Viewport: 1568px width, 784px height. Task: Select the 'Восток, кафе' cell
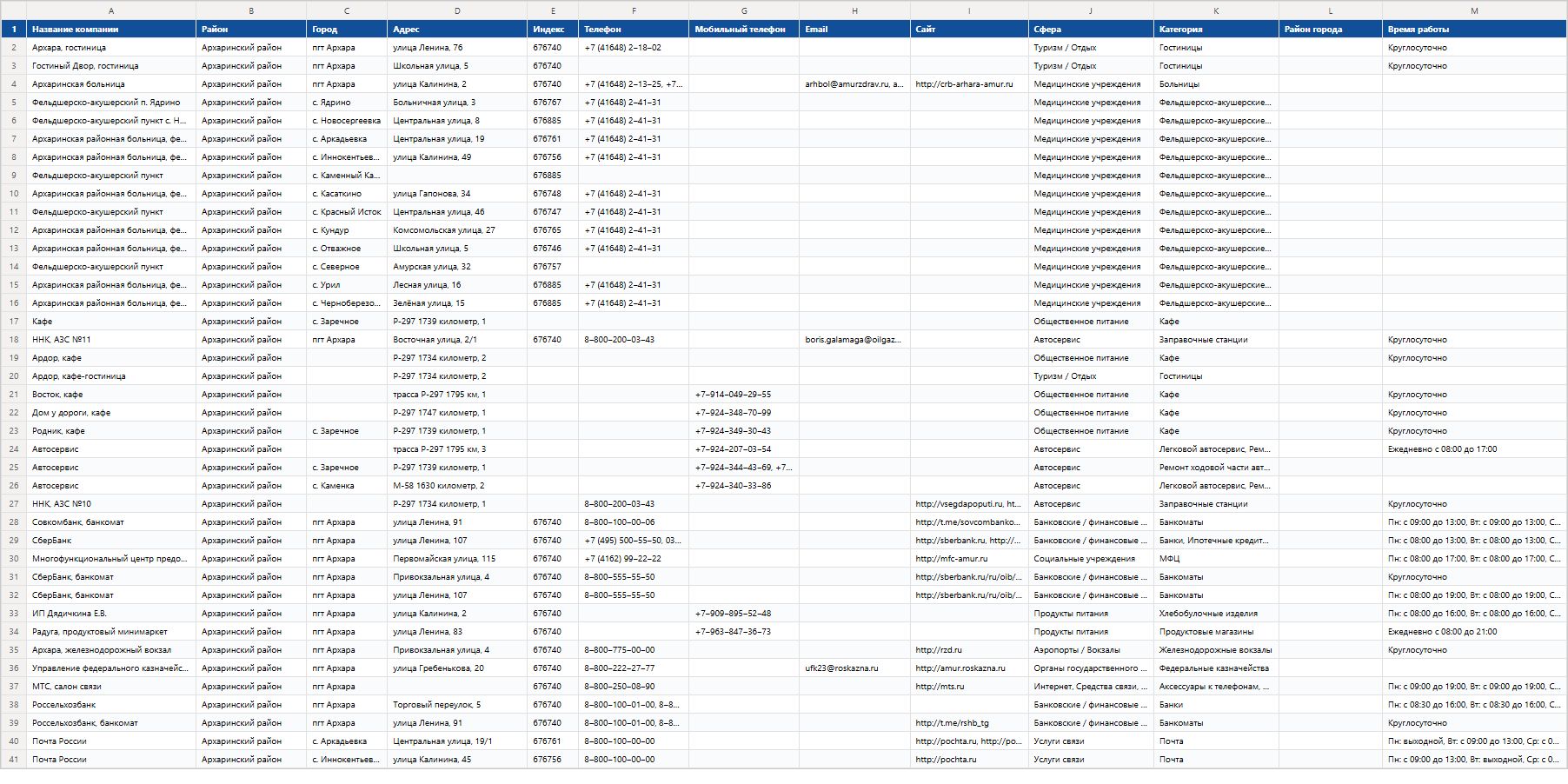tap(111, 395)
